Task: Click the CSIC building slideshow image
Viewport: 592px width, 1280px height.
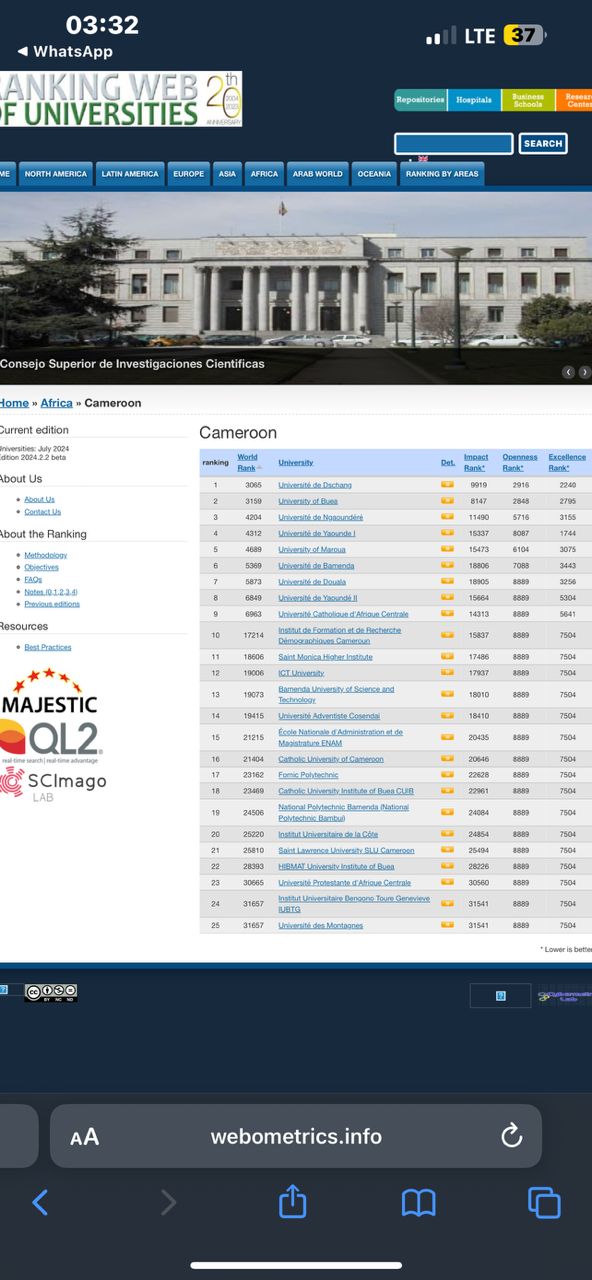Action: pyautogui.click(x=296, y=288)
